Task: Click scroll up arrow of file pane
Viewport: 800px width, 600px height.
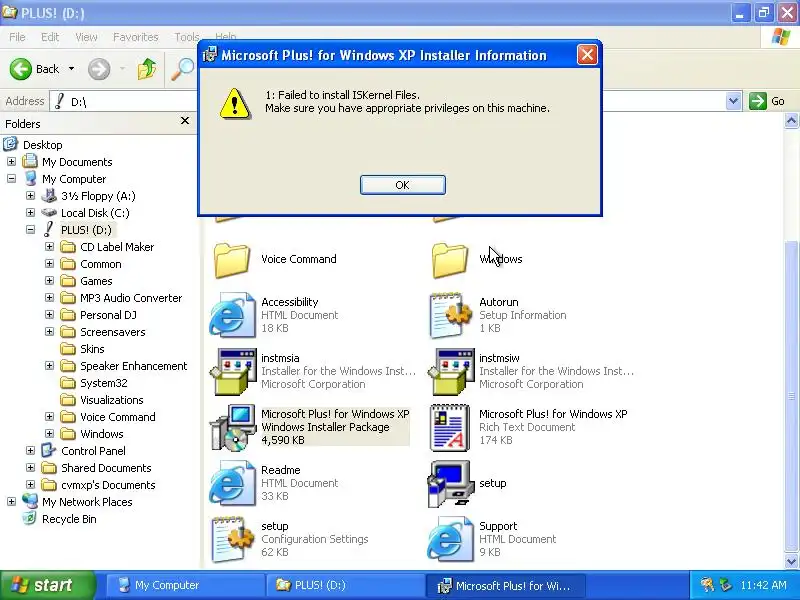Action: [791, 121]
